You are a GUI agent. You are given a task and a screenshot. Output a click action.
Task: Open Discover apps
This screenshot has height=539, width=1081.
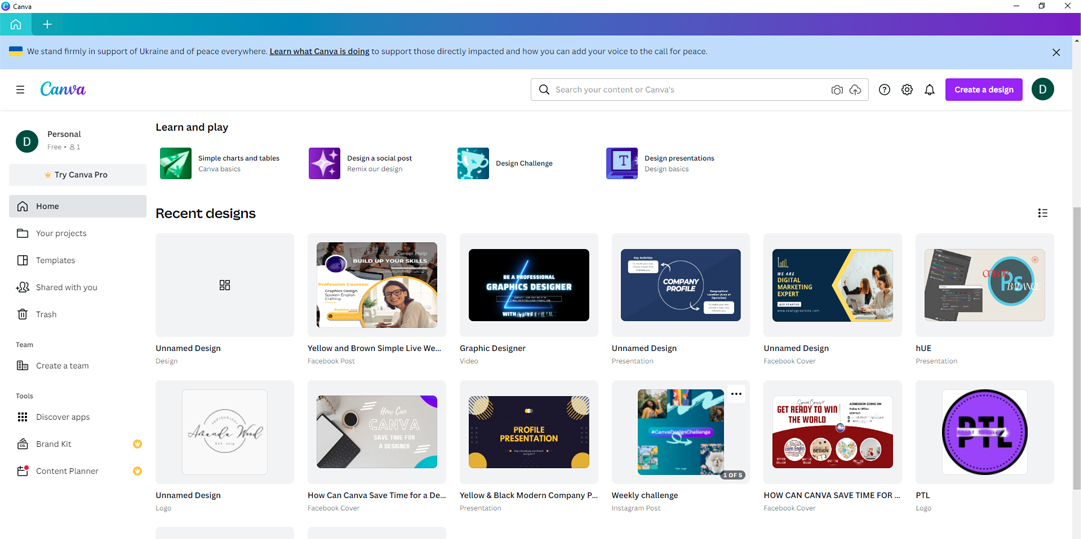coord(78,417)
